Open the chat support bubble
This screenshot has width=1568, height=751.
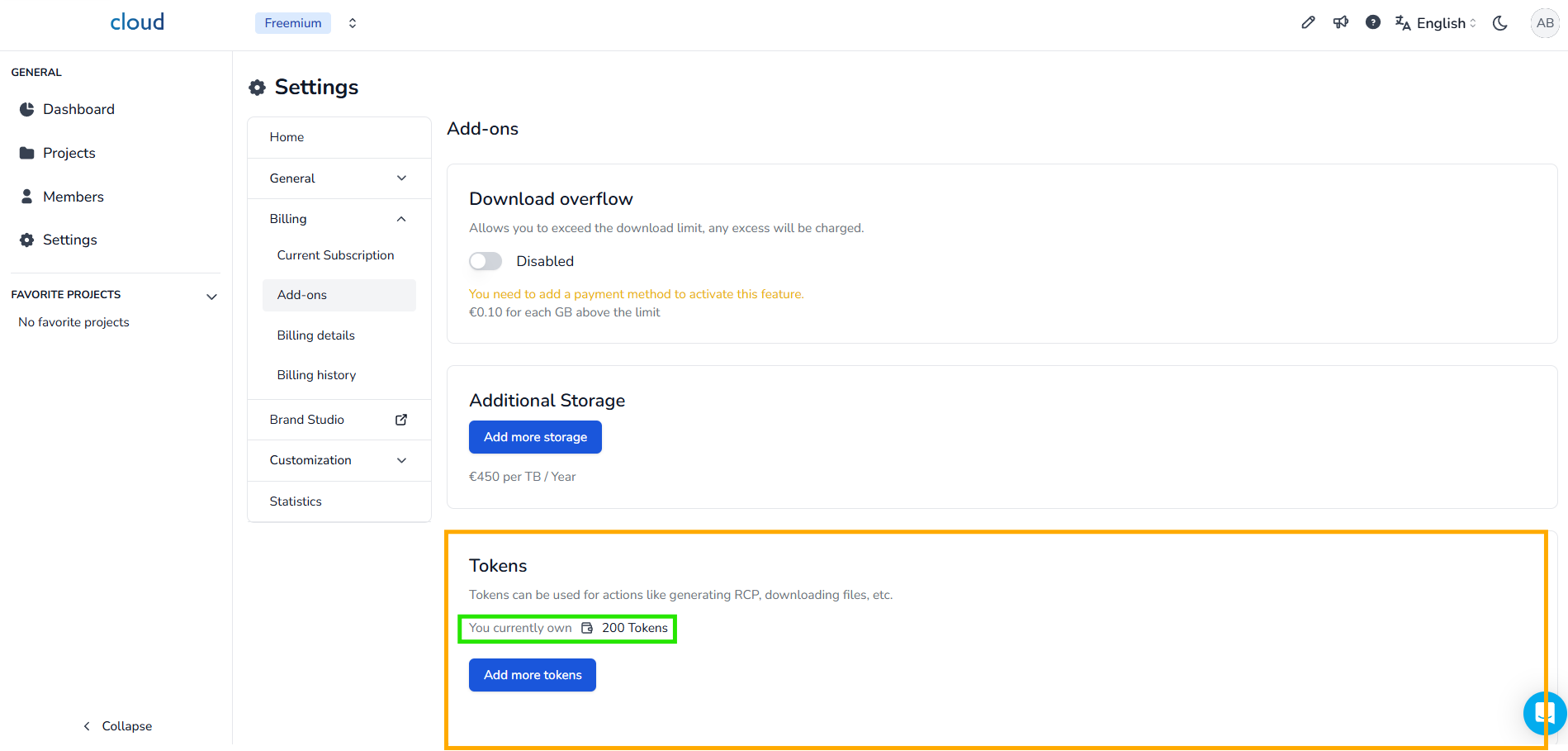1544,712
